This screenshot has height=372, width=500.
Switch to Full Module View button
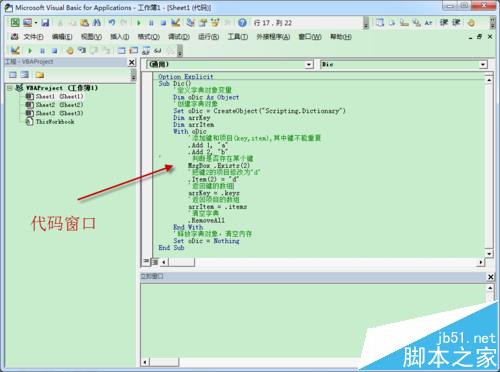coord(154,262)
